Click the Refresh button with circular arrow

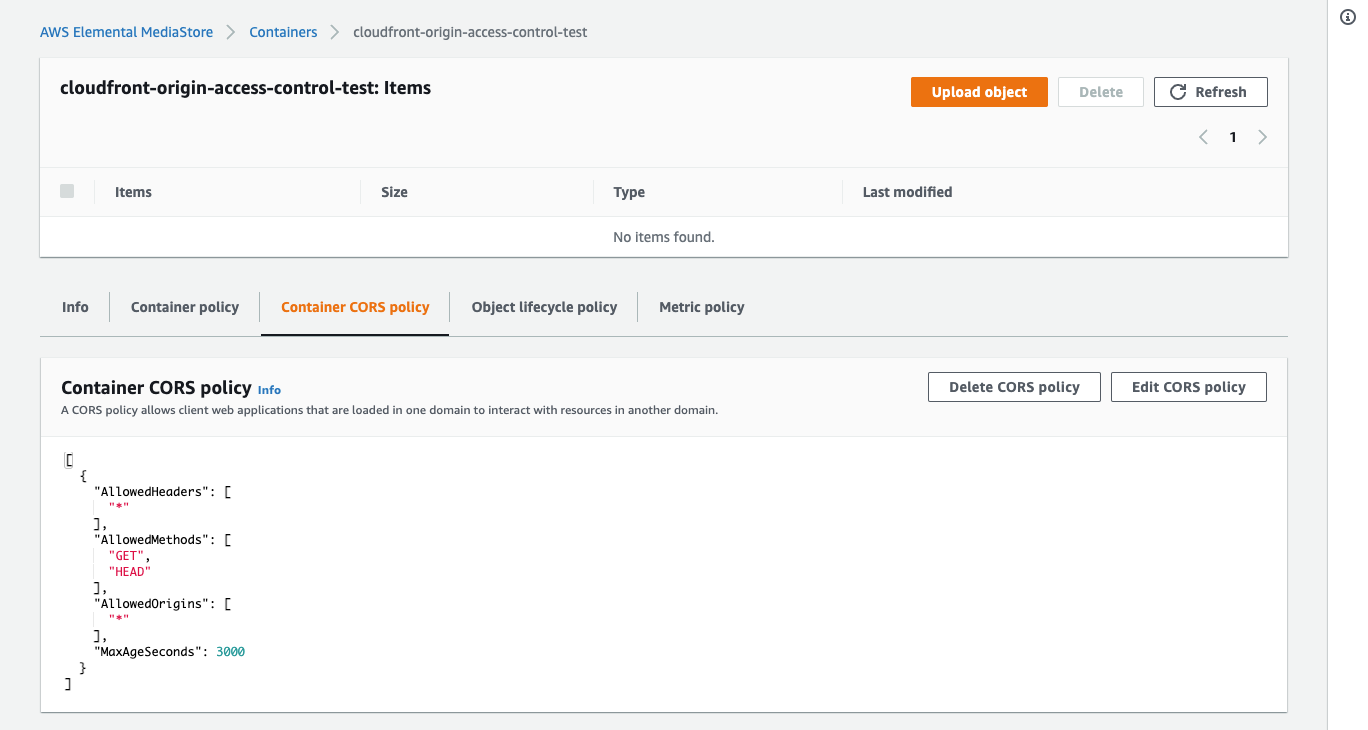[x=1210, y=92]
